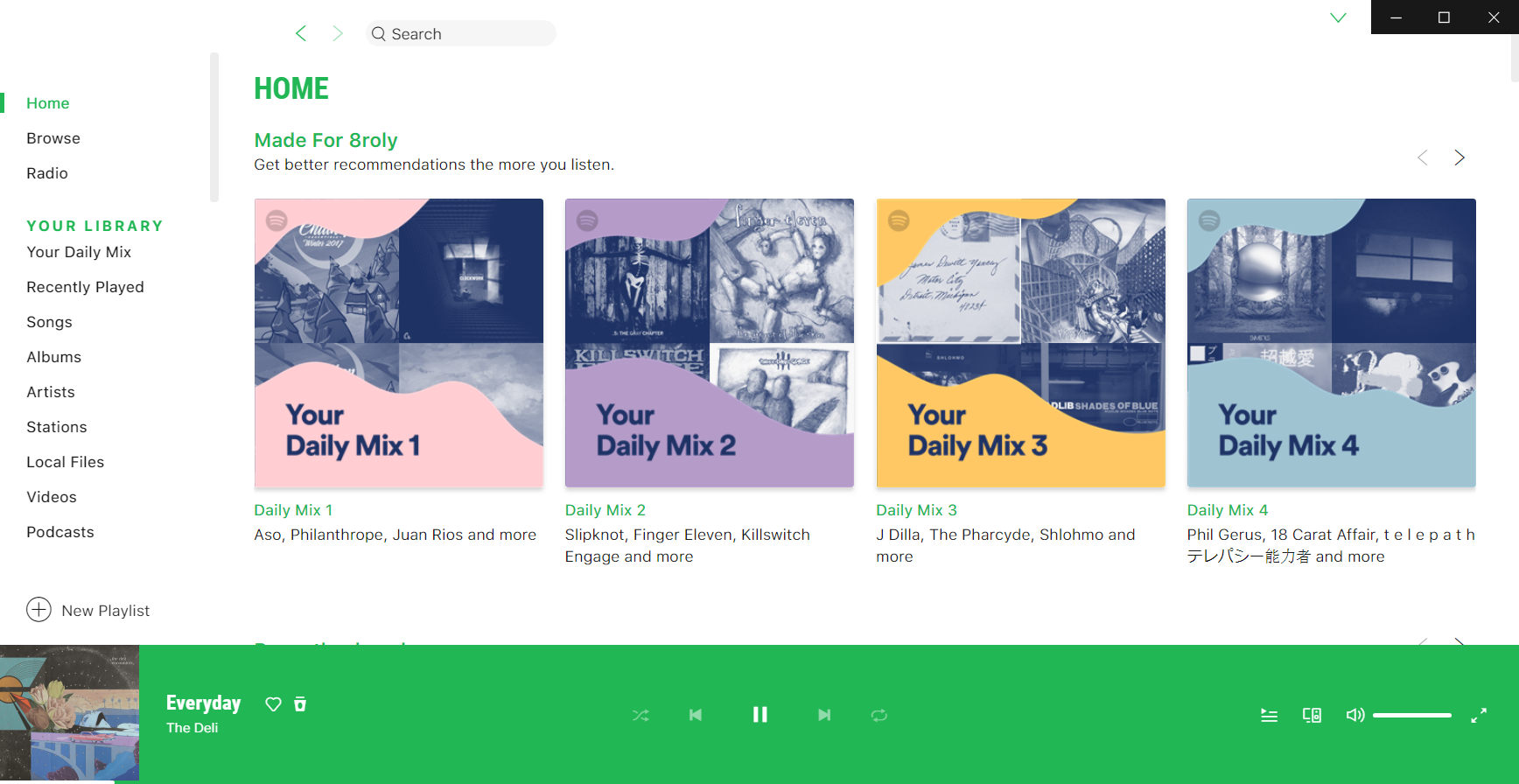Open Stations in library
Image resolution: width=1519 pixels, height=784 pixels.
[x=57, y=427]
